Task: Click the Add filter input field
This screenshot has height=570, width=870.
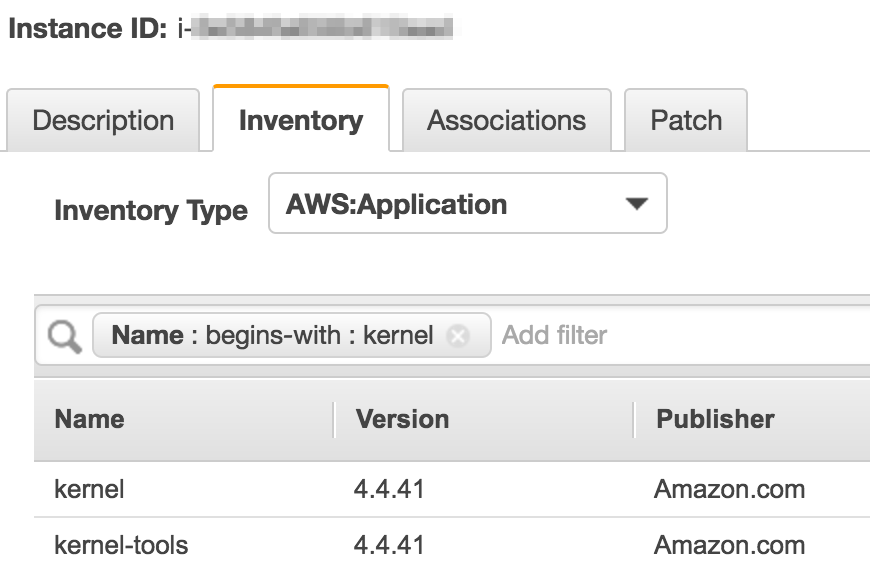Action: pyautogui.click(x=682, y=335)
